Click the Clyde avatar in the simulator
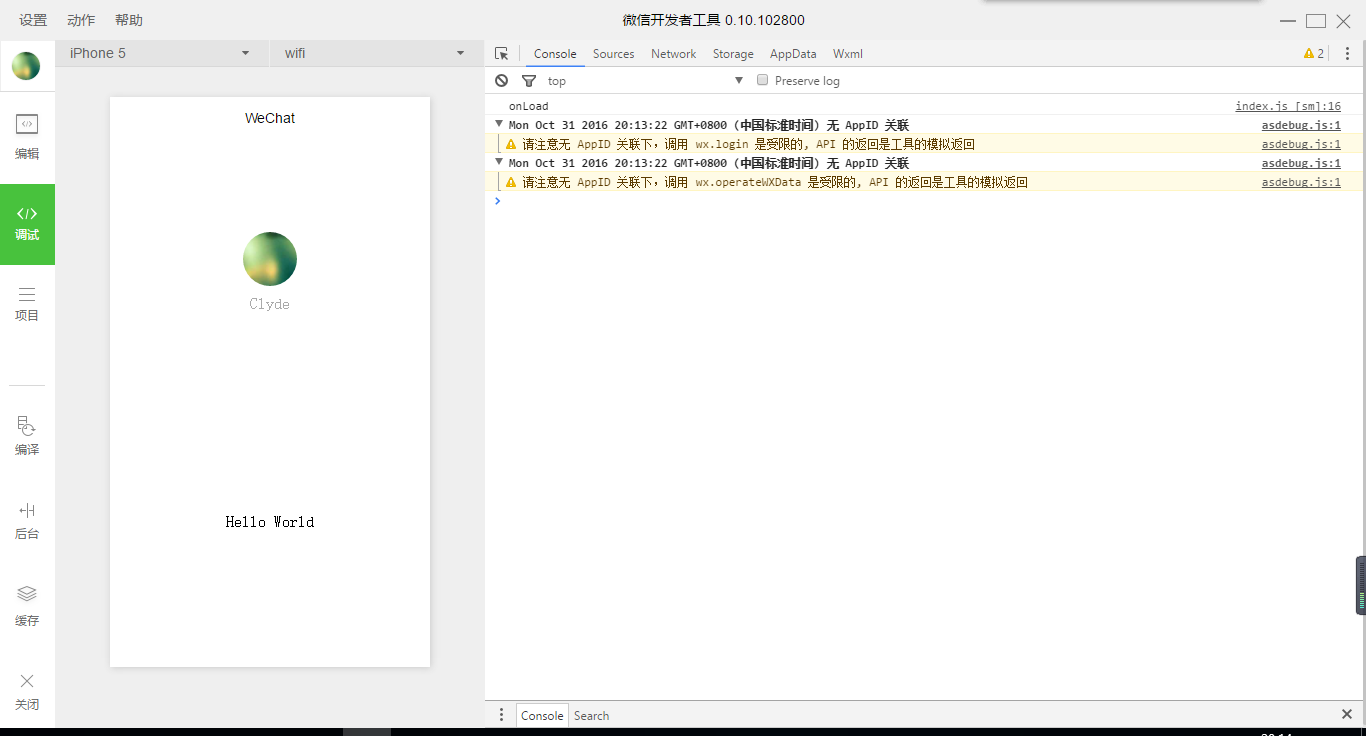This screenshot has width=1366, height=736. (270, 259)
